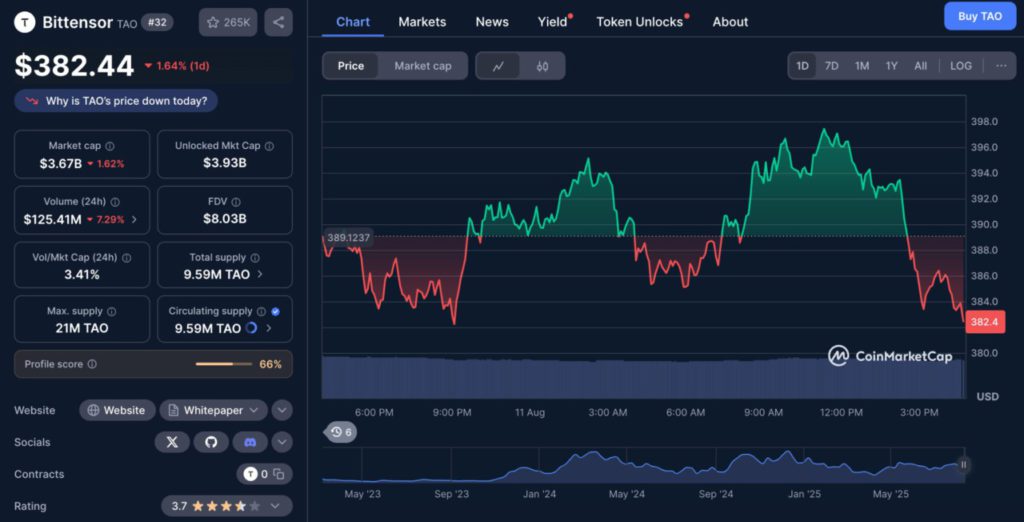Open the Discord social link icon
This screenshot has height=522, width=1024.
(250, 442)
